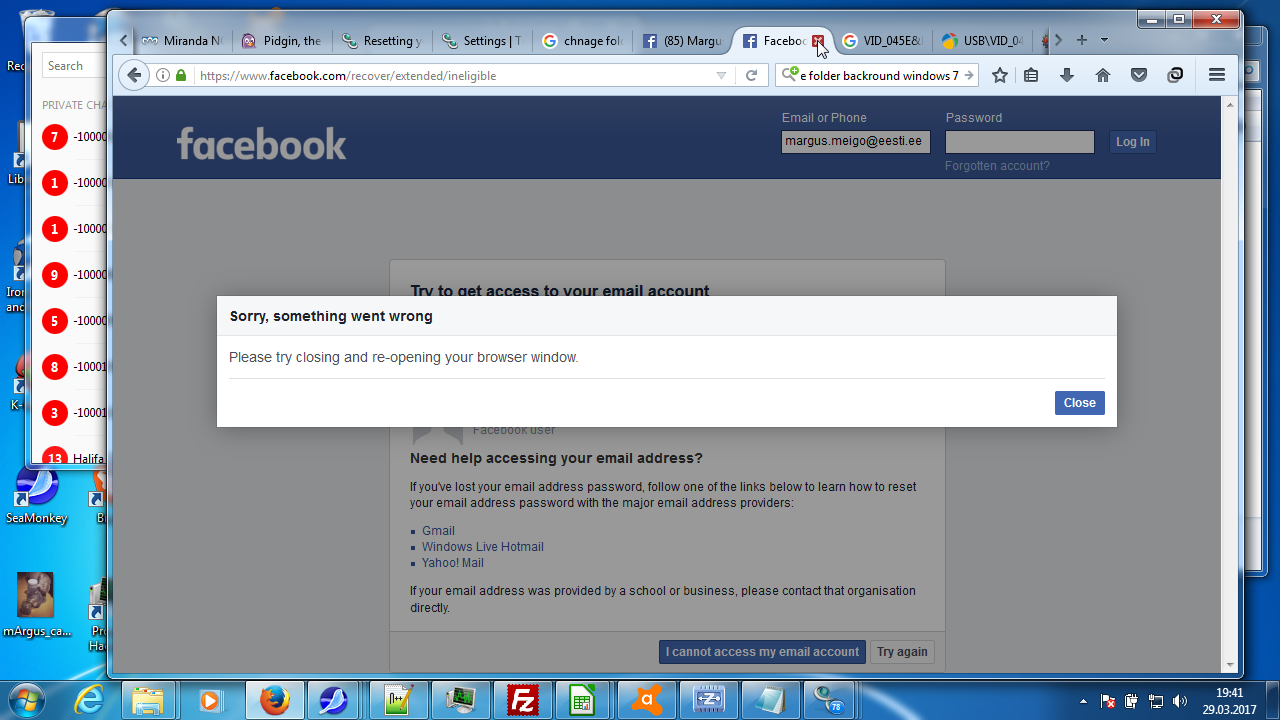Image resolution: width=1280 pixels, height=720 pixels.
Task: Open the Pocket icon in toolbar
Action: click(x=1139, y=75)
